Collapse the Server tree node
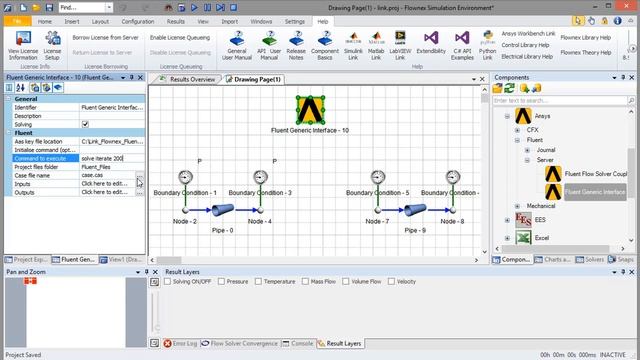 (527, 160)
